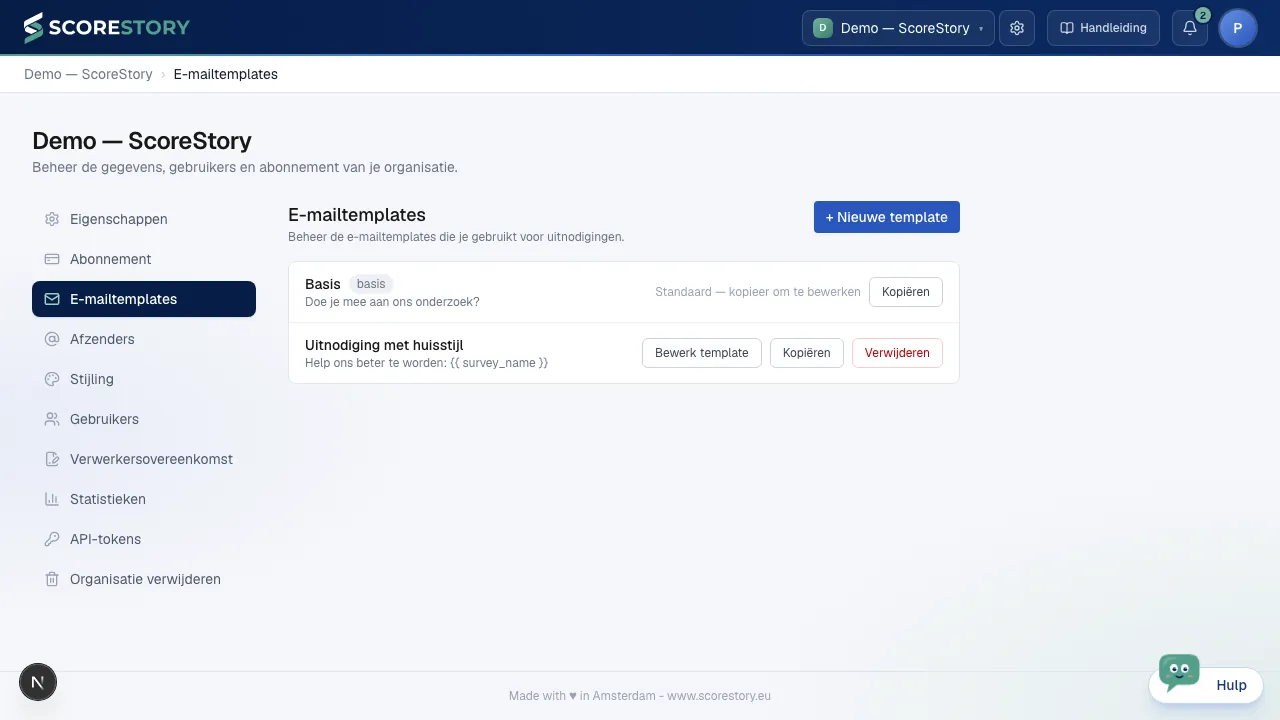Screen dimensions: 1280x720
Task: Edit the Uitnodiging met huisstijl template
Action: [702, 353]
